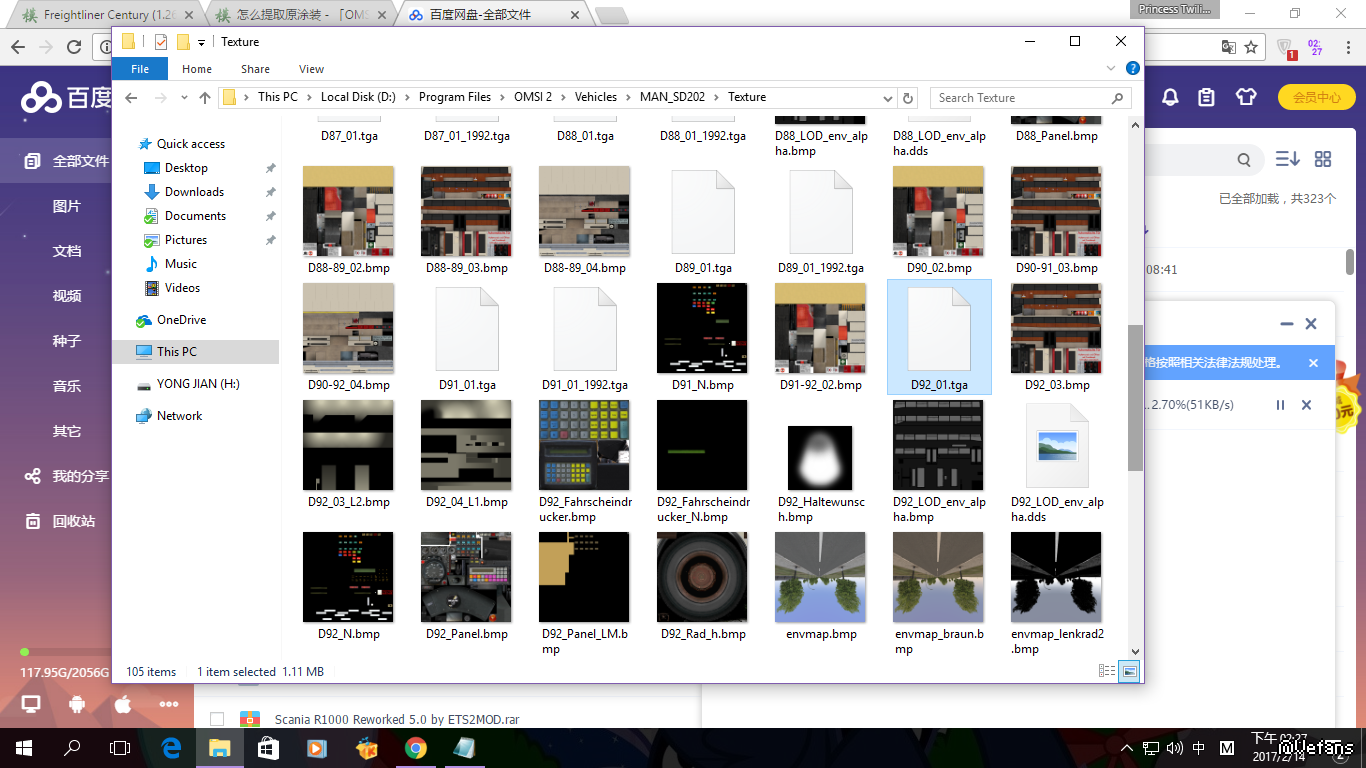
Task: Switch Baidu file list to grid view
Action: [1323, 159]
